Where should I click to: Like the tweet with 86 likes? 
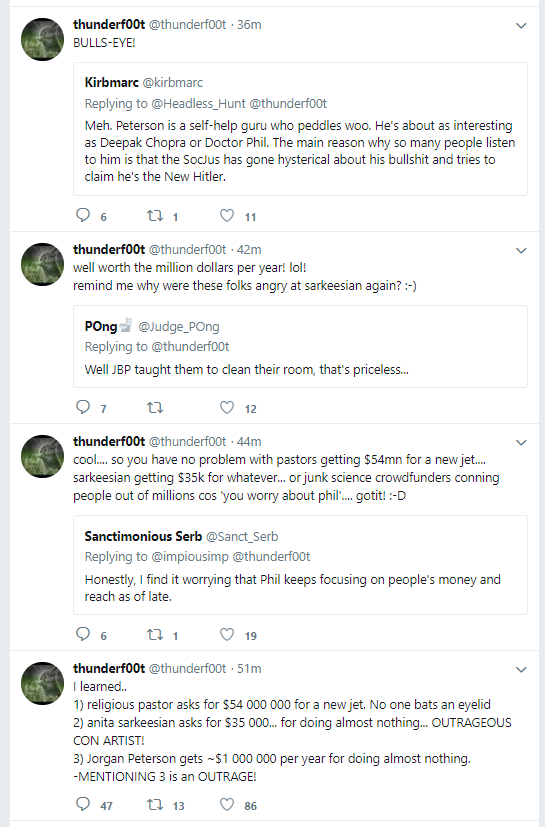(227, 804)
